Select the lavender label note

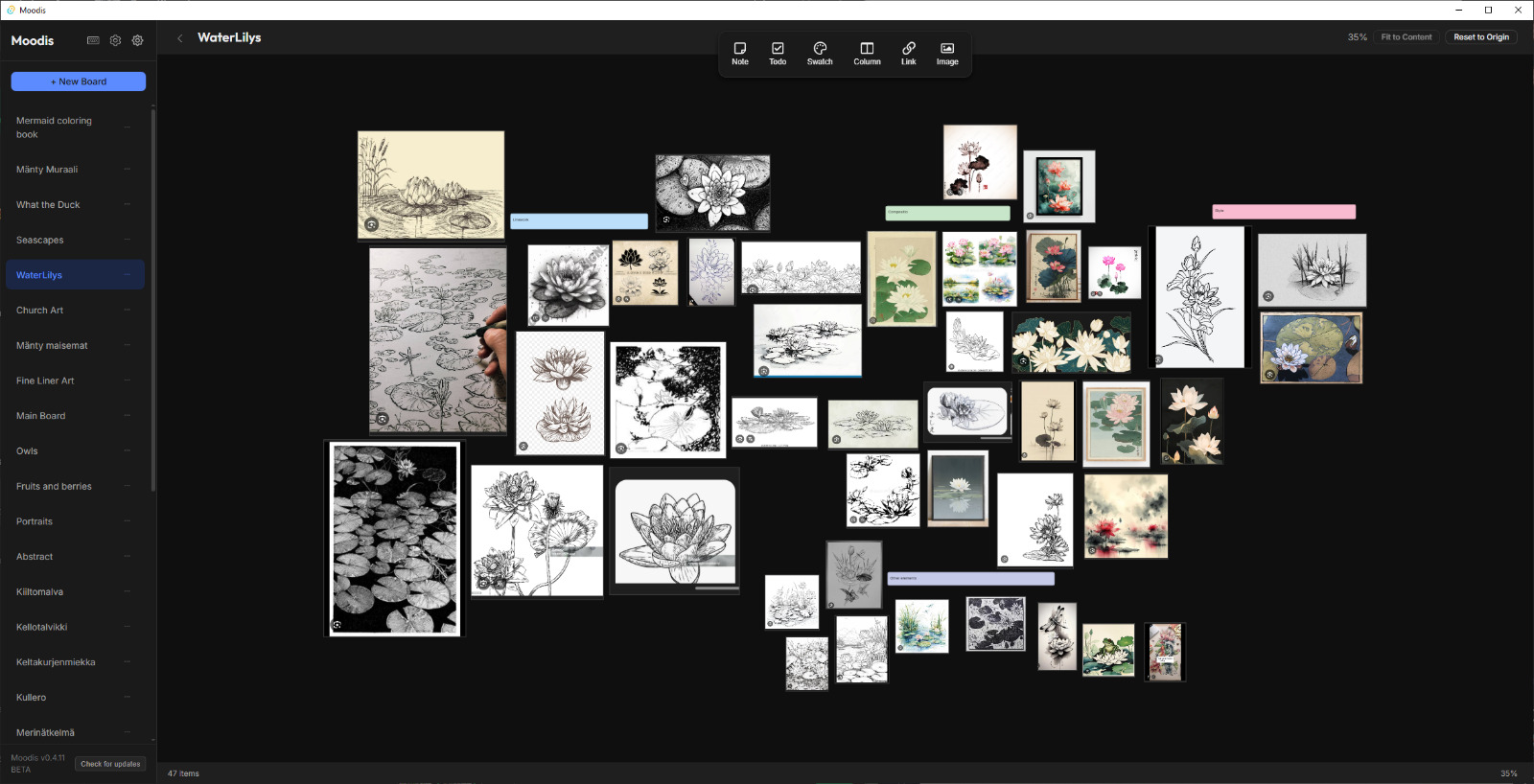[971, 579]
